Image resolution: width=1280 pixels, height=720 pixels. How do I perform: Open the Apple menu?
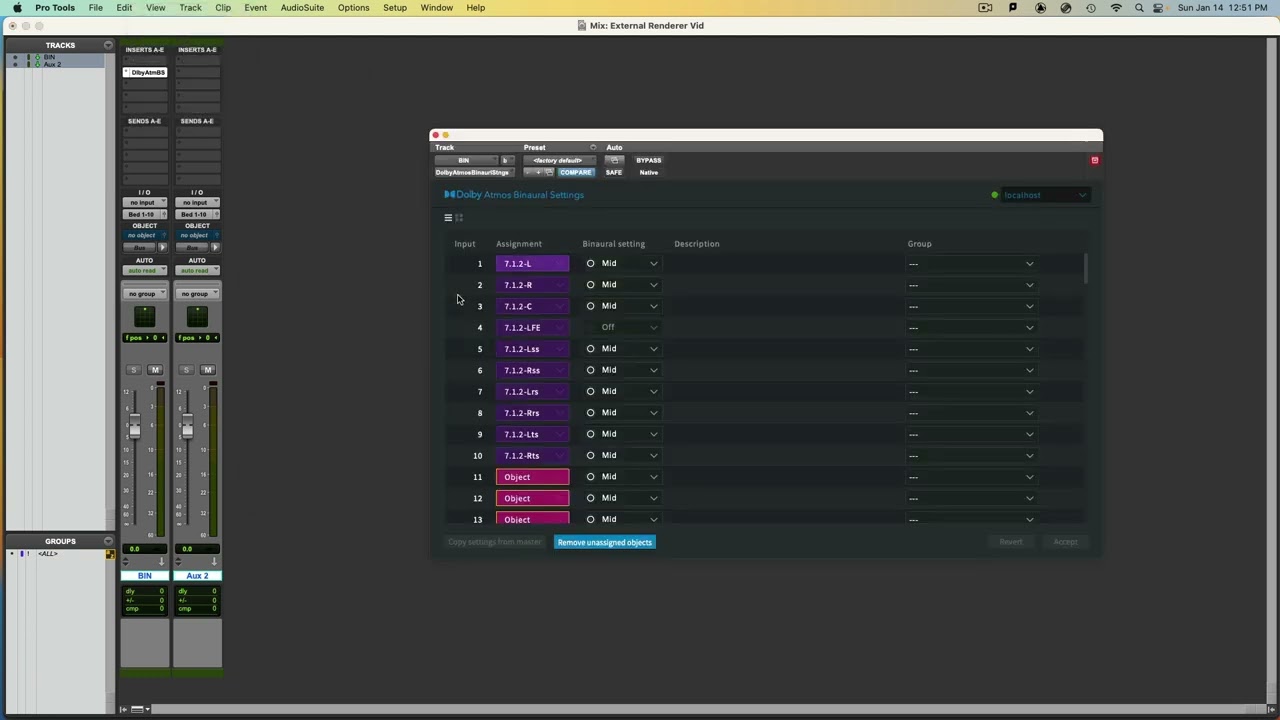[x=17, y=8]
